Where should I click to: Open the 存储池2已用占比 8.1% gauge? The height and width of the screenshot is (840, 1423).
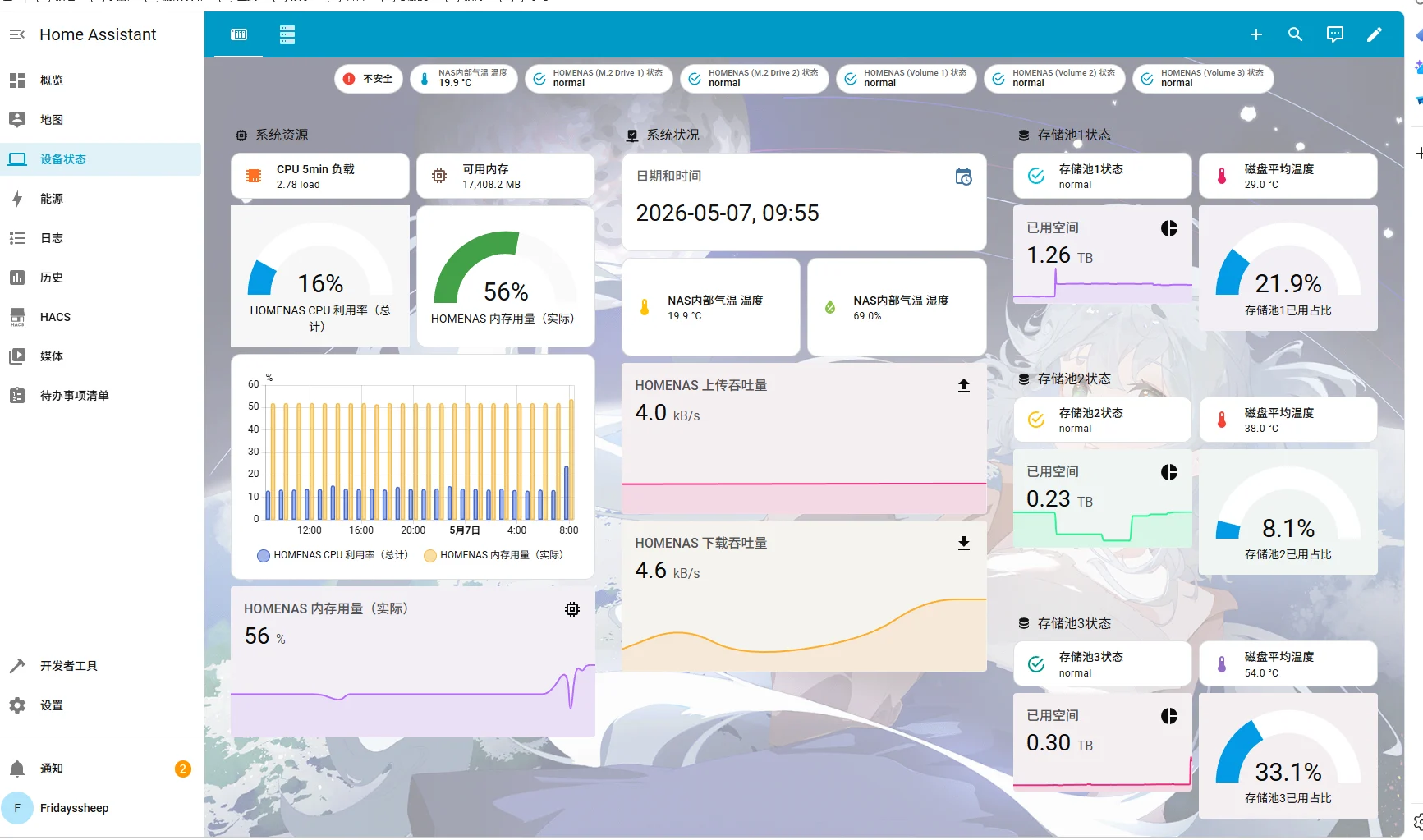coord(1288,512)
